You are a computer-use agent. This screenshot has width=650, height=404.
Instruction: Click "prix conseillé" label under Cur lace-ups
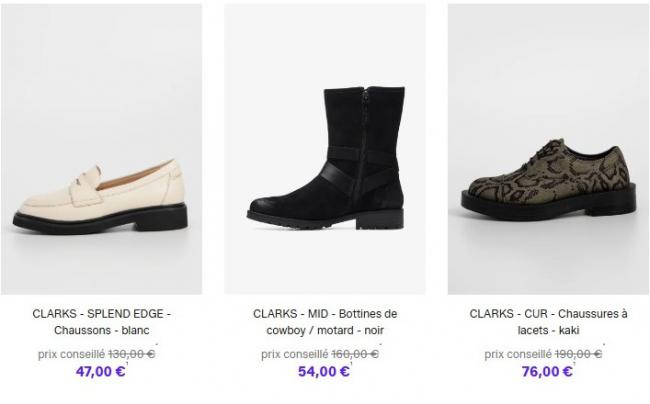click(518, 353)
